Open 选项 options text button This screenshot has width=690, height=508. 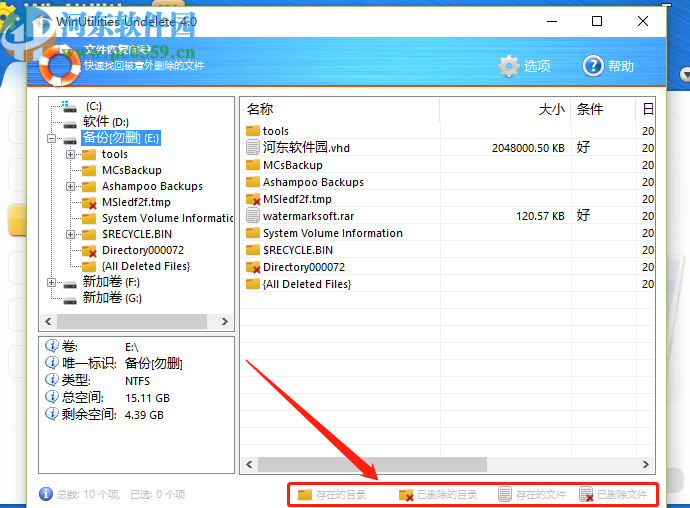[x=537, y=66]
